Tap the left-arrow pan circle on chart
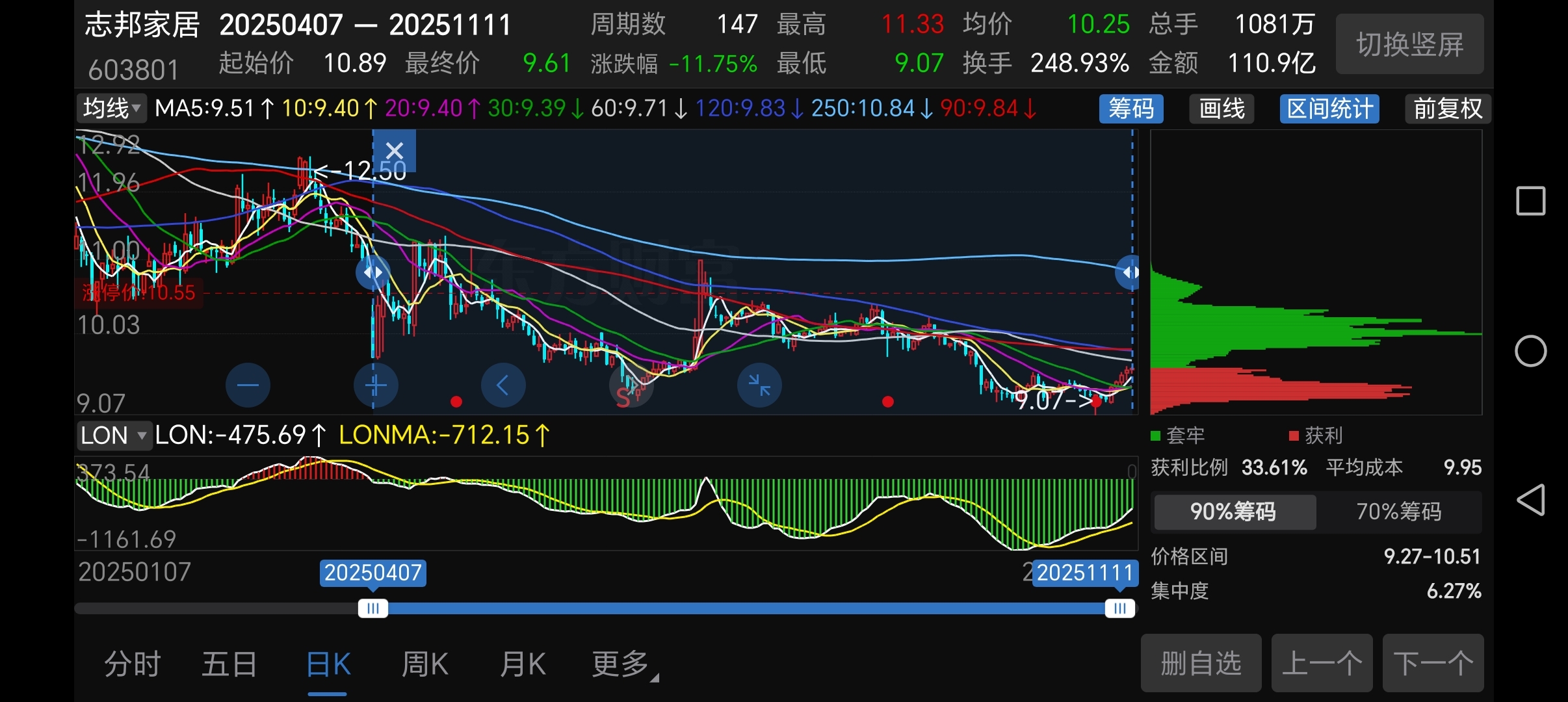 pos(503,385)
